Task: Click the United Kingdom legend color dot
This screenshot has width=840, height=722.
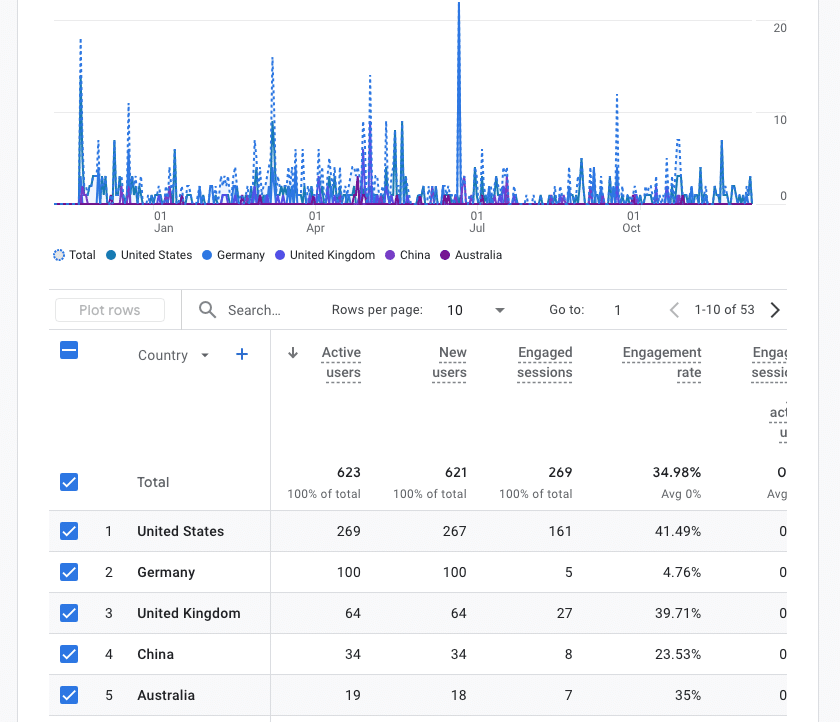Action: [281, 255]
